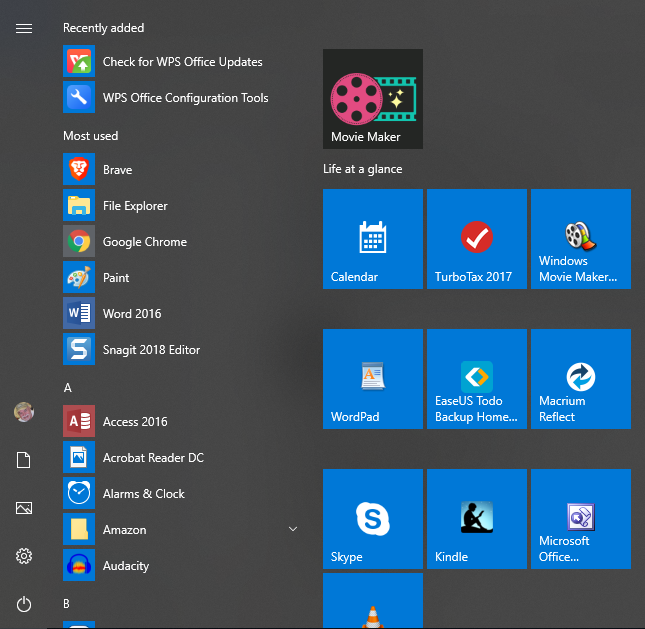Open Paint palette icon
Screen dimensions: 645x629
click(79, 277)
